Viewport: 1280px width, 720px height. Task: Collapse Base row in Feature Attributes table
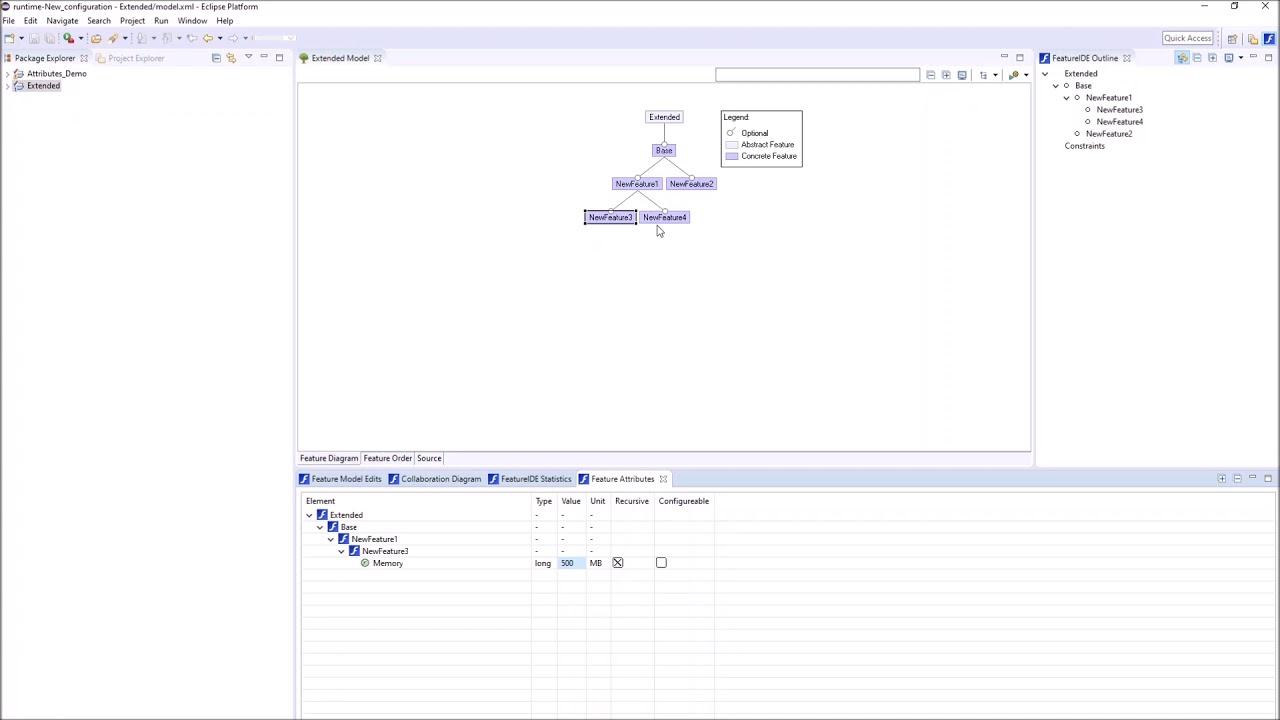click(x=320, y=527)
